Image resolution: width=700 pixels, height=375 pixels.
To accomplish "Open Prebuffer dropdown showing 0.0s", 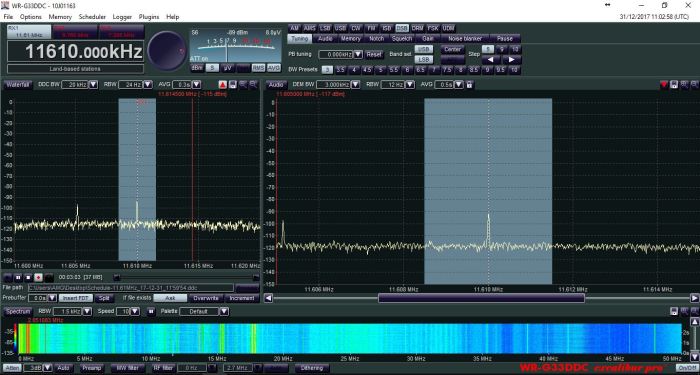I will [52, 298].
